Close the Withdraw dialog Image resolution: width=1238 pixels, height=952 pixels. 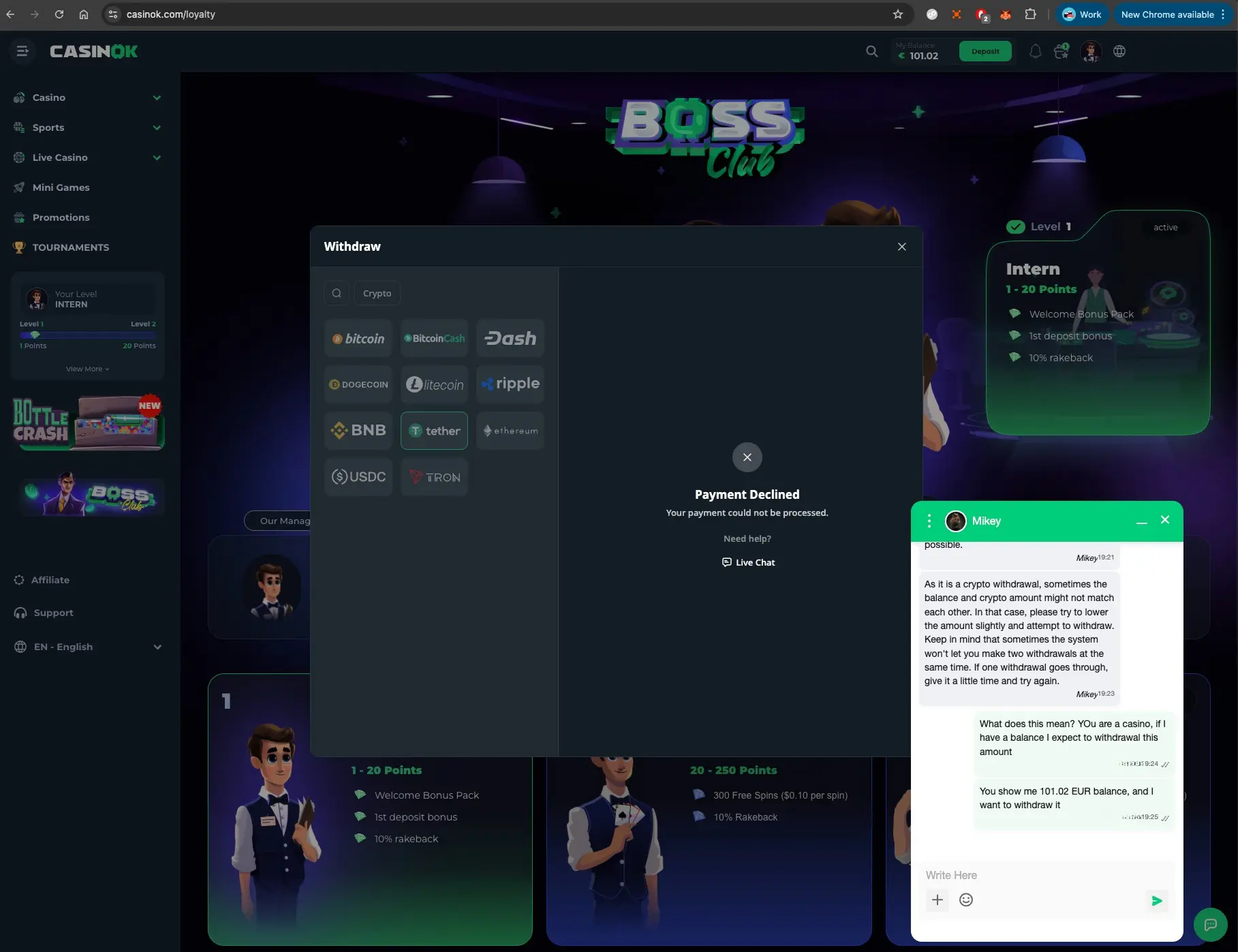tap(901, 247)
